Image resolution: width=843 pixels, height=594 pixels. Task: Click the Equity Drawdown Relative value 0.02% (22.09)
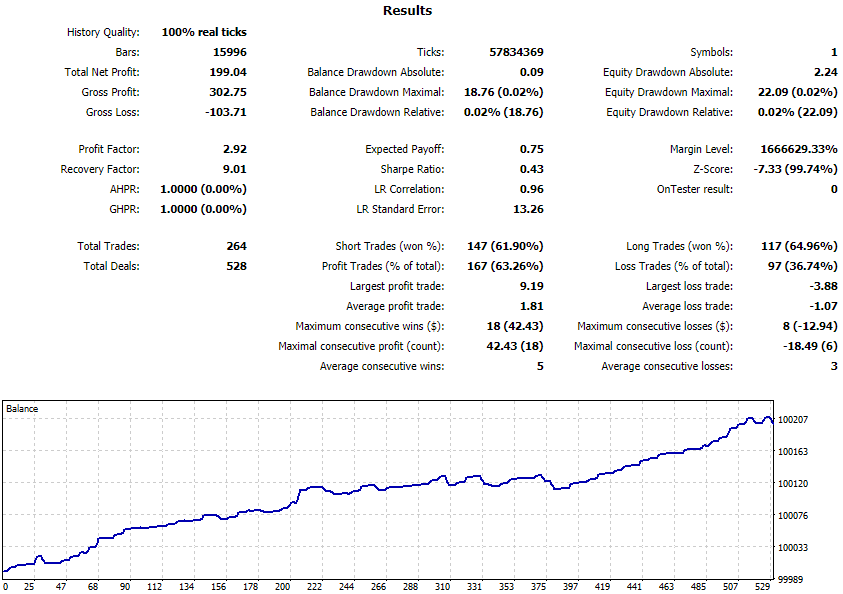798,112
